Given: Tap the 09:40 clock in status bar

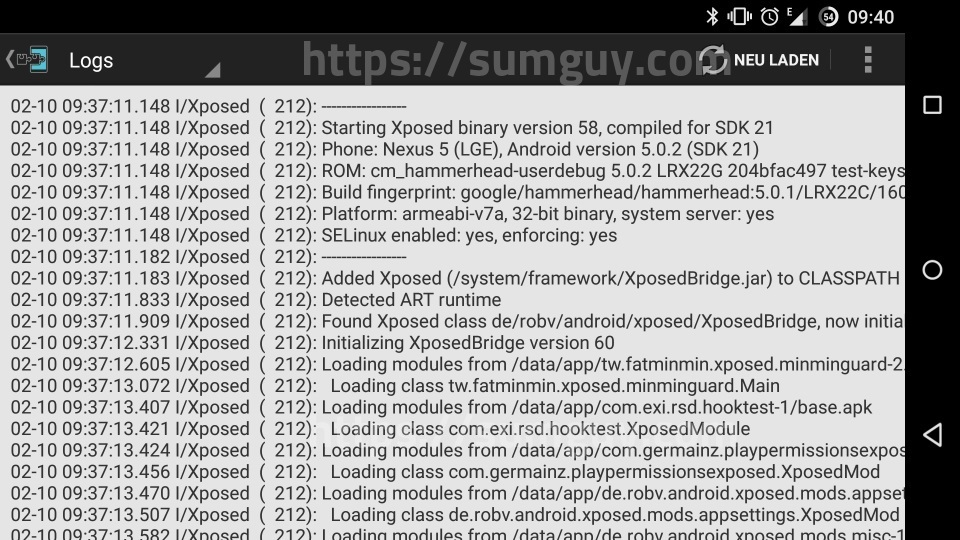Looking at the screenshot, I should pos(870,17).
